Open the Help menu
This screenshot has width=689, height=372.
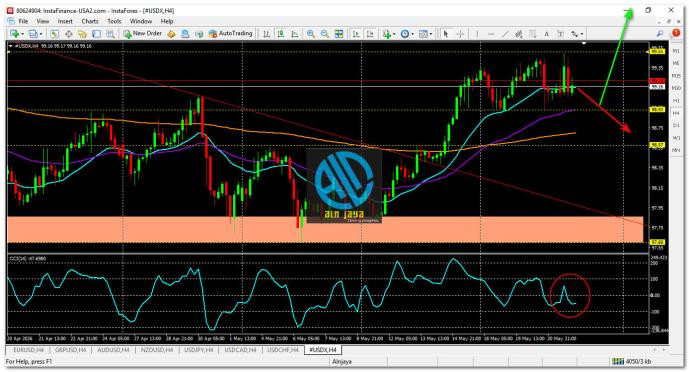pos(167,21)
